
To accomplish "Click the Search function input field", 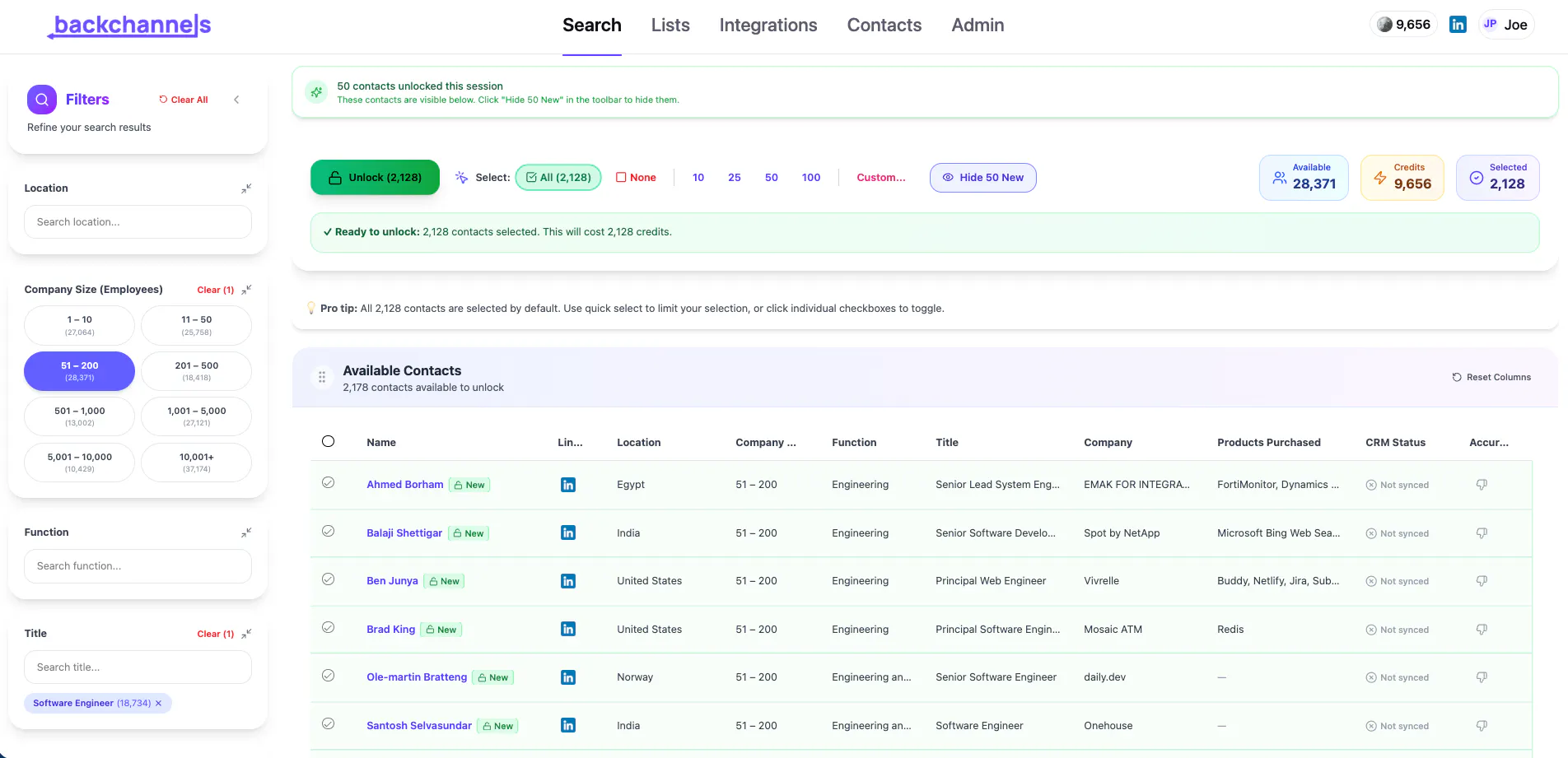I will pyautogui.click(x=138, y=566).
